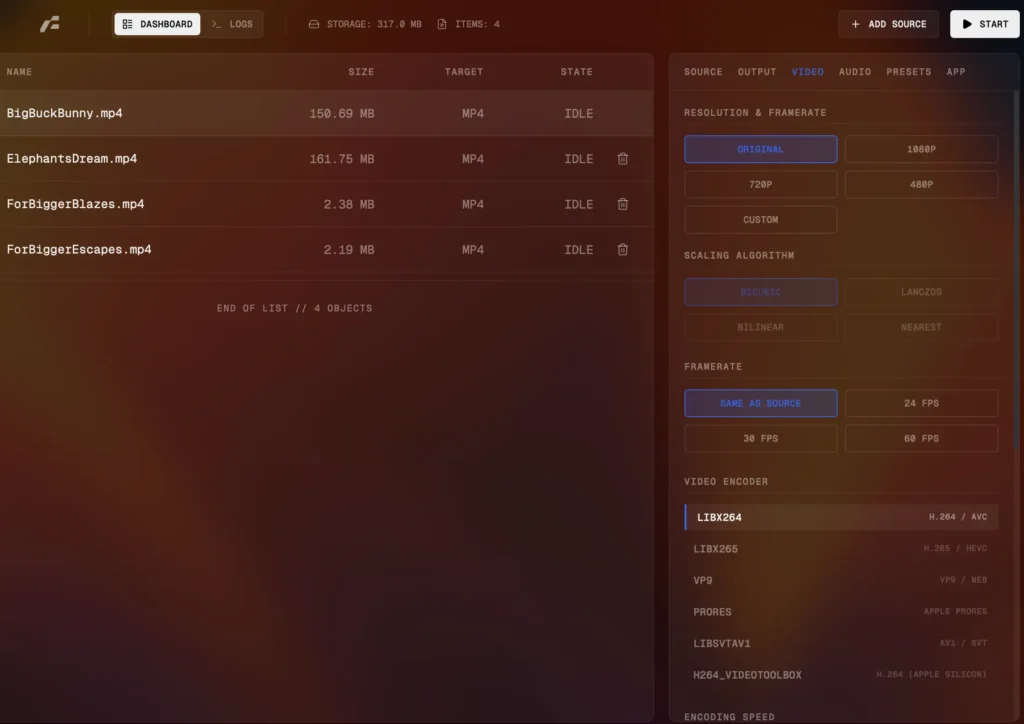Viewport: 1024px width, 724px height.
Task: Click the Size column header
Action: pos(361,72)
